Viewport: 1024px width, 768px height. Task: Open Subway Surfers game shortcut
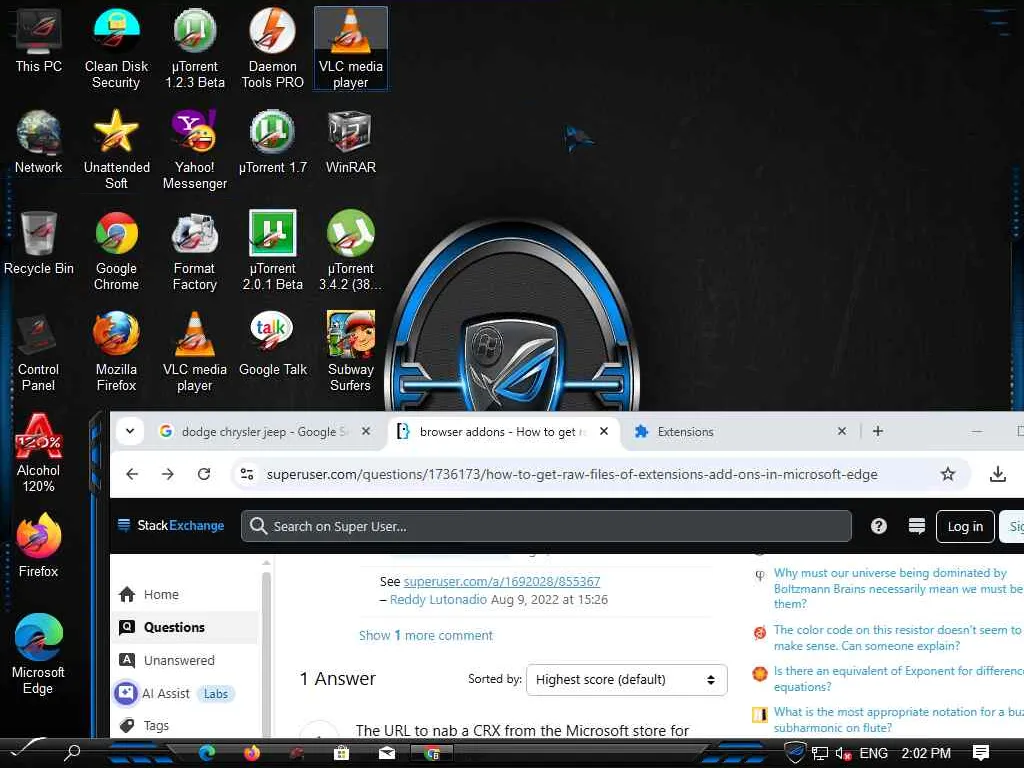pyautogui.click(x=351, y=353)
